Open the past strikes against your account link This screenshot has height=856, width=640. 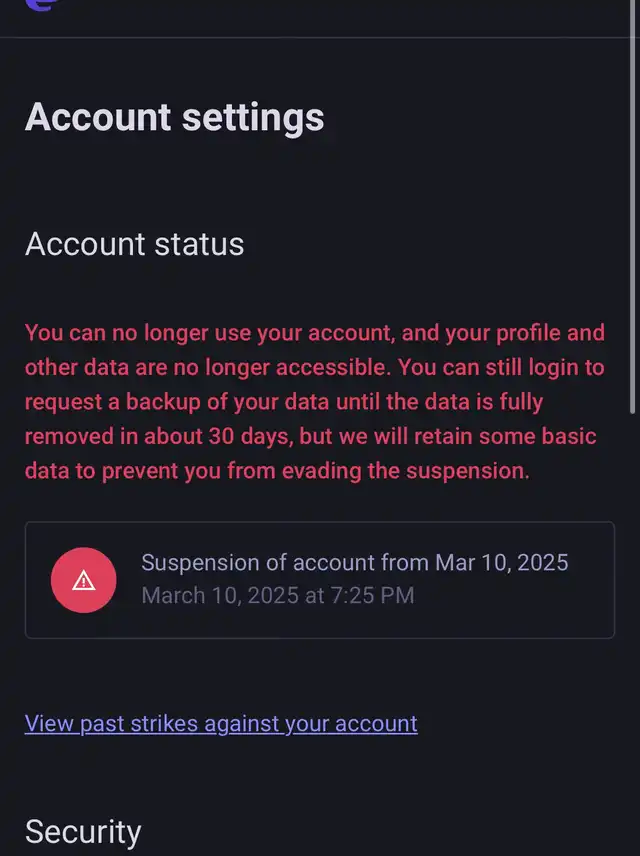pyautogui.click(x=221, y=723)
